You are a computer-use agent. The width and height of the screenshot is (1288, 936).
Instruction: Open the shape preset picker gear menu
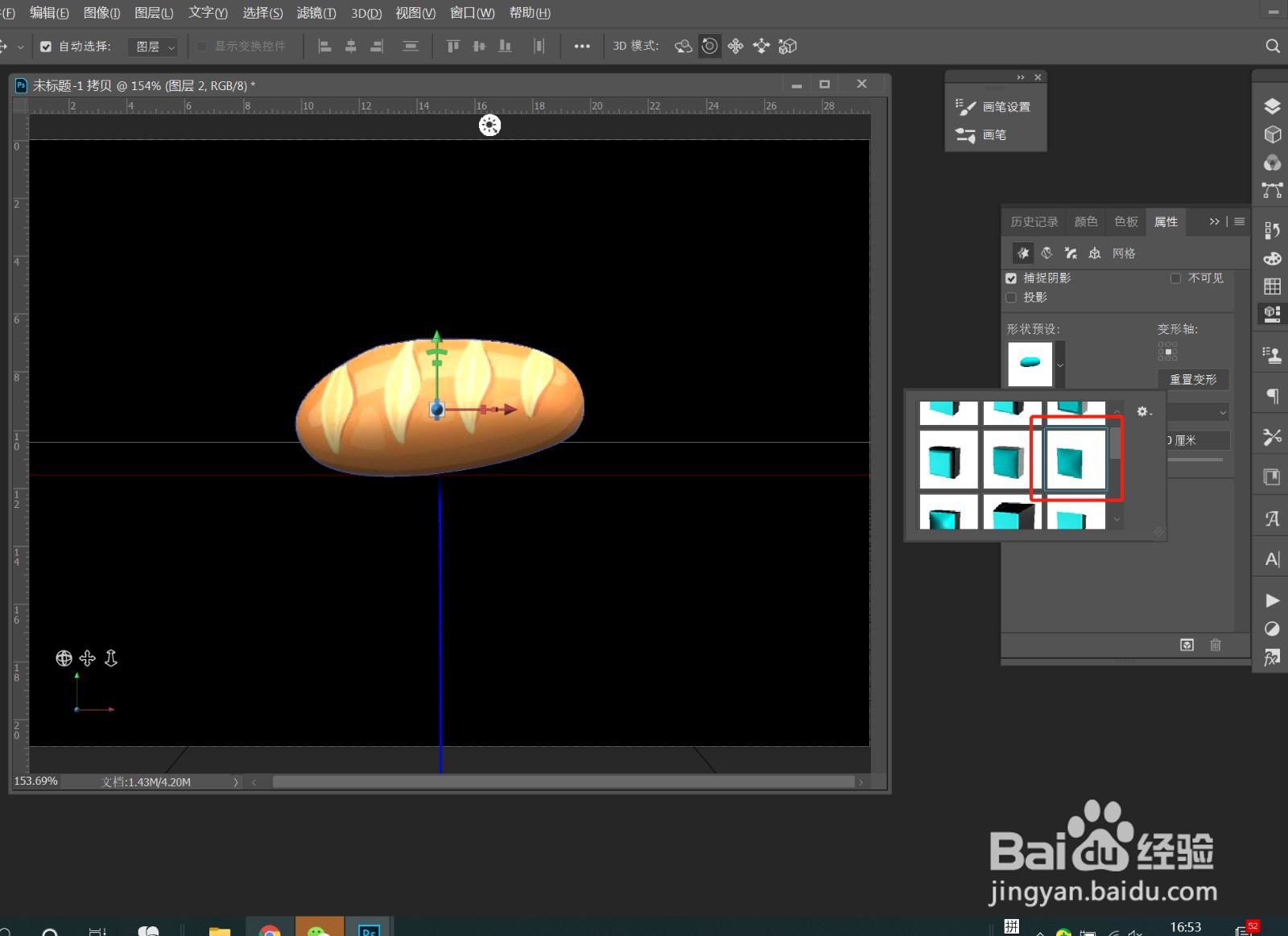click(1144, 412)
